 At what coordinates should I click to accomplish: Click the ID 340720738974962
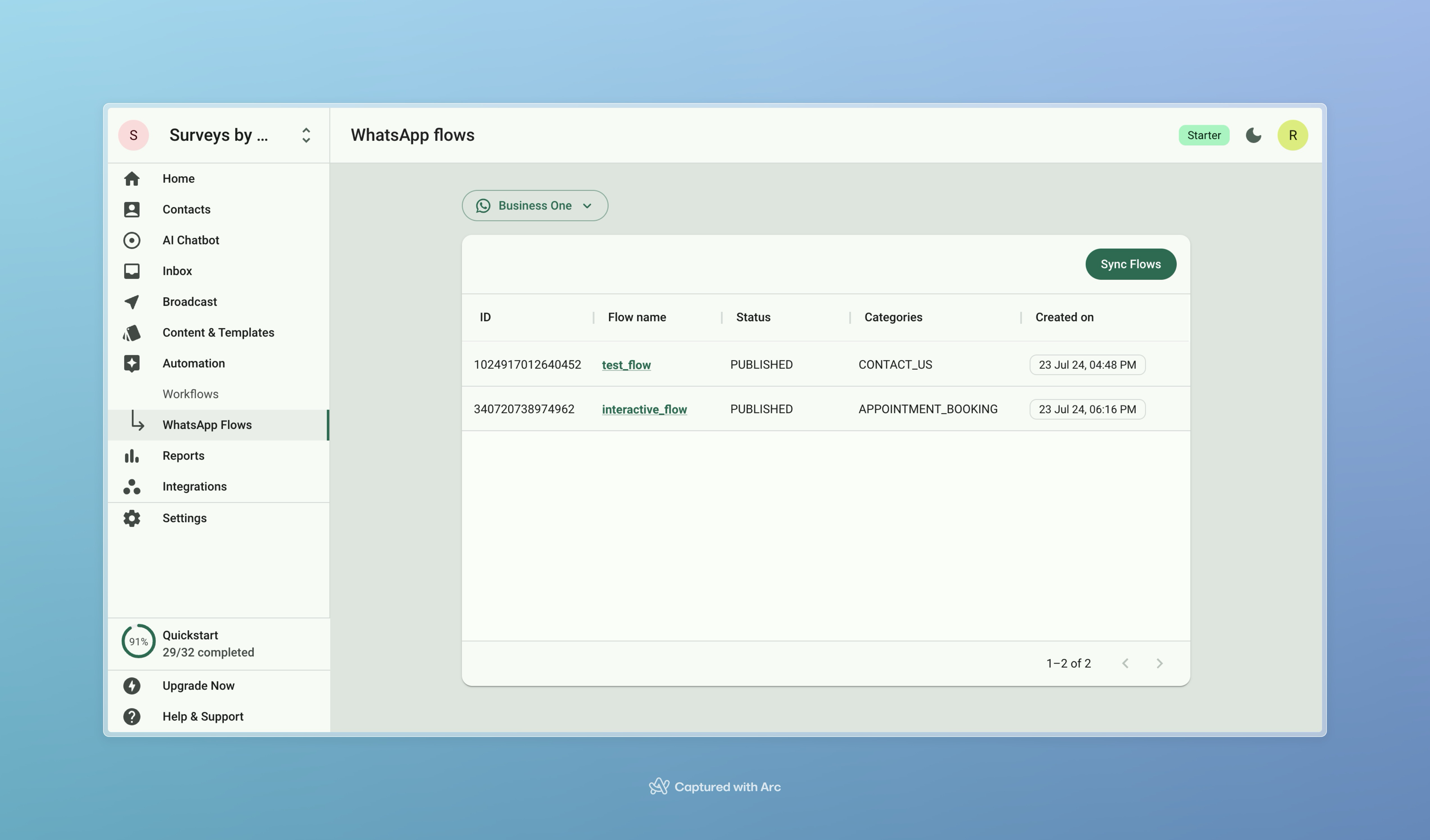pos(524,409)
